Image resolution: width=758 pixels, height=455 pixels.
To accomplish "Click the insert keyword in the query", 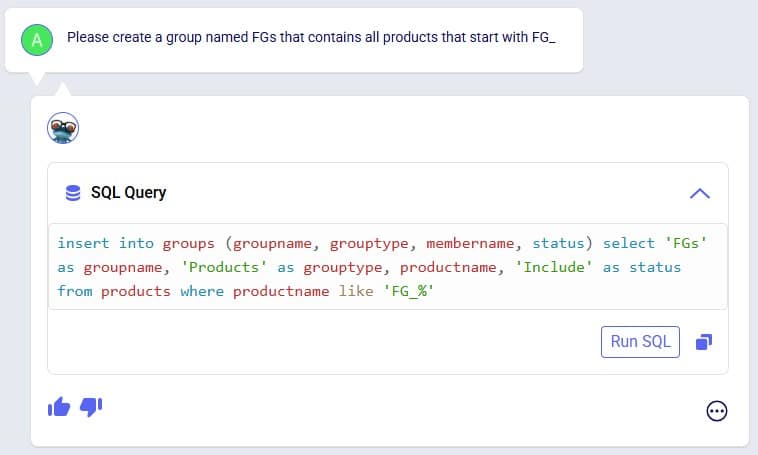I will 83,243.
